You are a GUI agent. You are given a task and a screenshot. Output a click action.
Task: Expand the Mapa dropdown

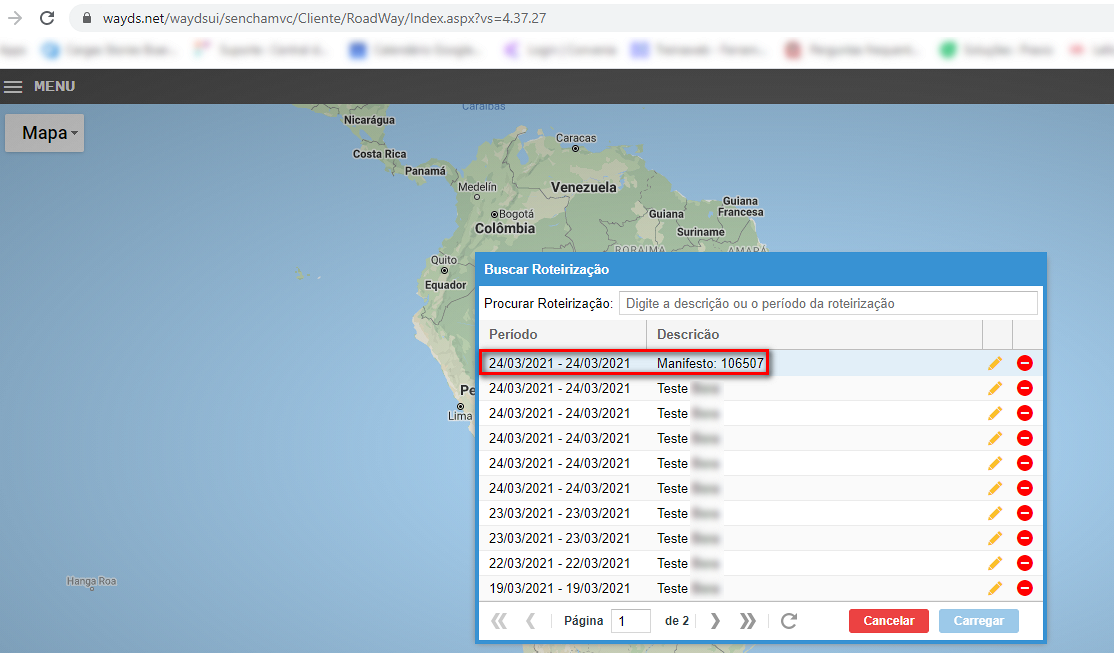click(45, 133)
